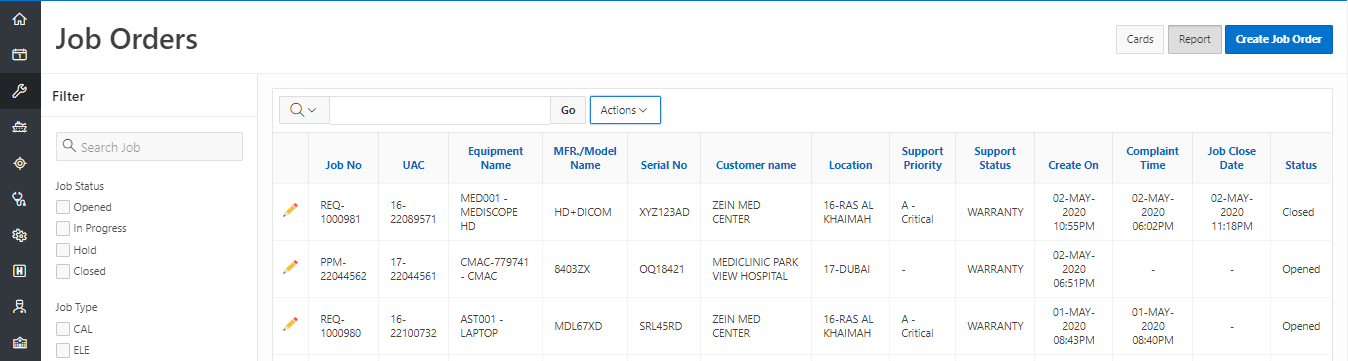This screenshot has width=1348, height=361.
Task: Edit job PPM-22044562 with pencil icon
Action: pyautogui.click(x=291, y=267)
